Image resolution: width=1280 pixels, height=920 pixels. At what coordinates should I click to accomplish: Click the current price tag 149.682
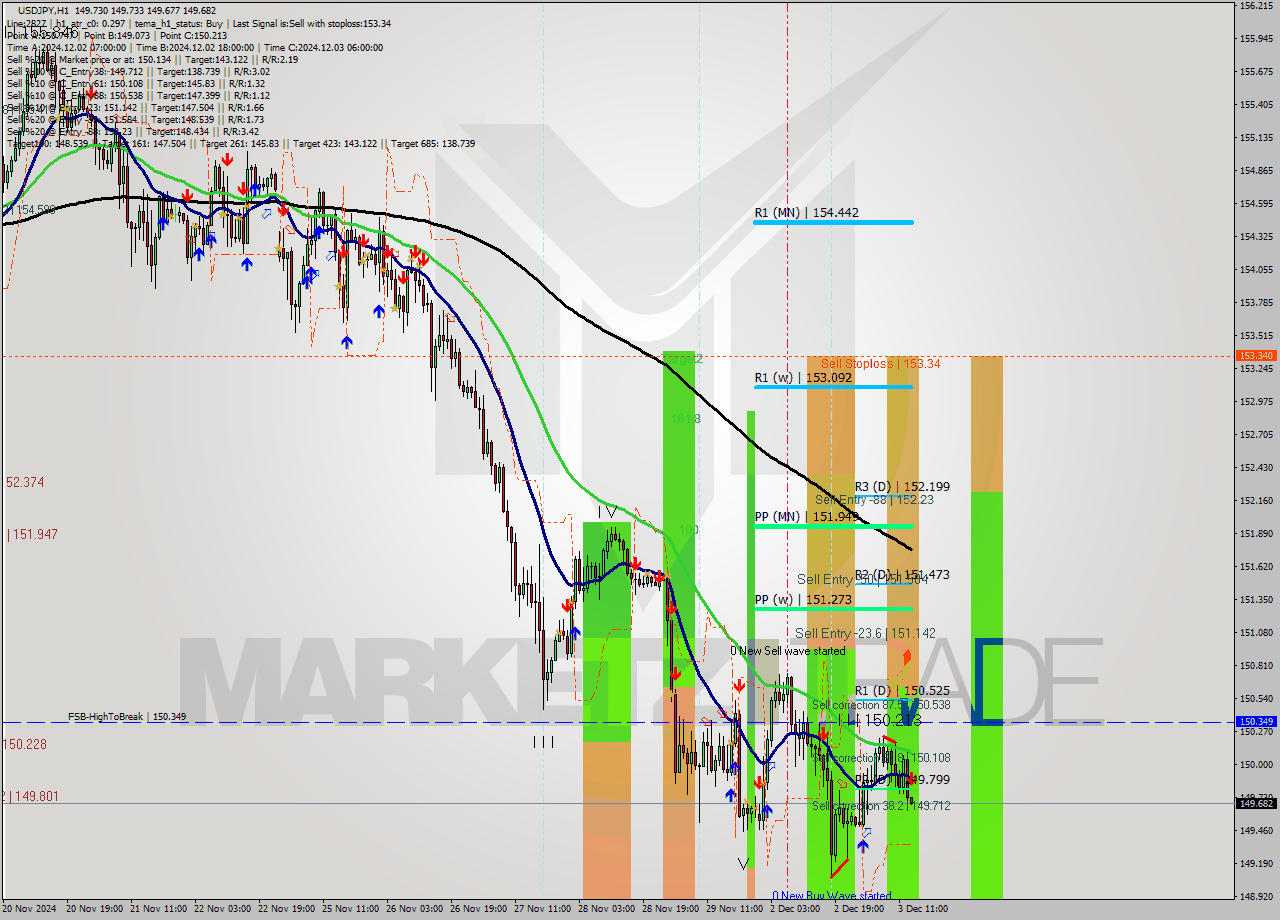click(x=1256, y=803)
